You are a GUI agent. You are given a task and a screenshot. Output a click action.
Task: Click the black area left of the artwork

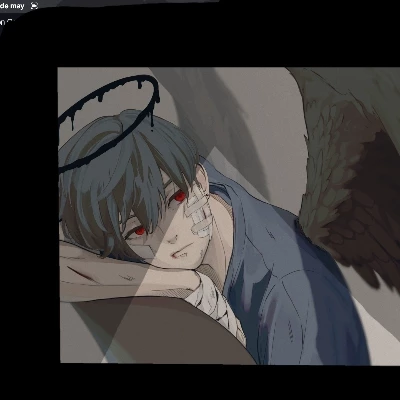(29, 213)
